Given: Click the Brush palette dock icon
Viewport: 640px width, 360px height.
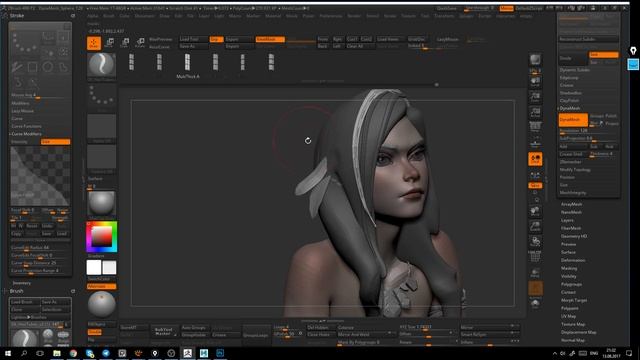Looking at the screenshot, I should pos(73,291).
